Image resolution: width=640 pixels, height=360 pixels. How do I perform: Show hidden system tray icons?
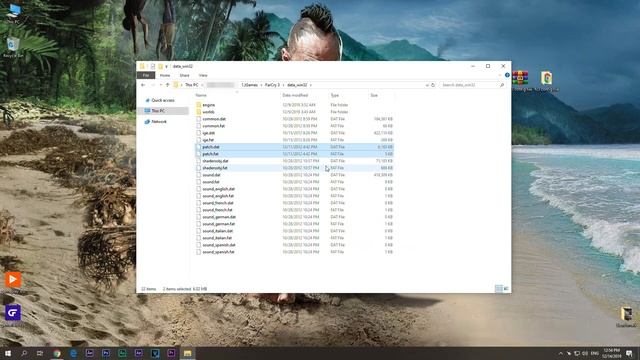coord(560,353)
